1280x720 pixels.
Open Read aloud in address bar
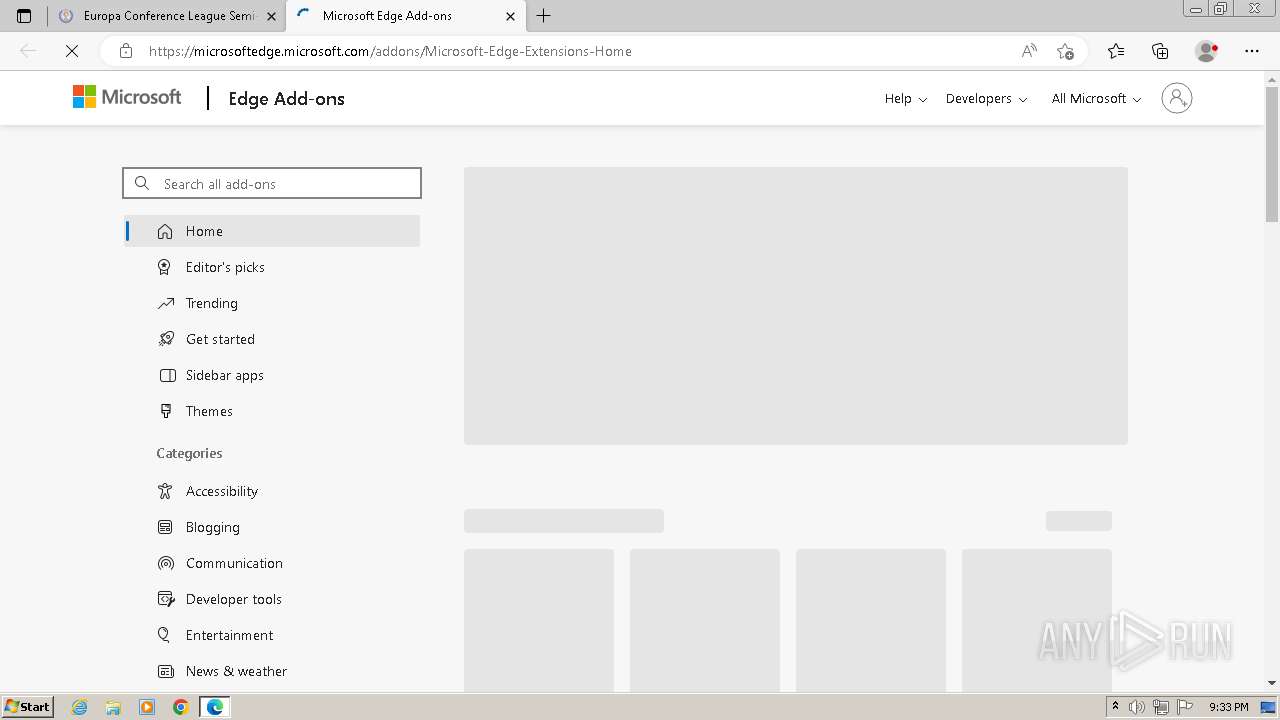1029,51
